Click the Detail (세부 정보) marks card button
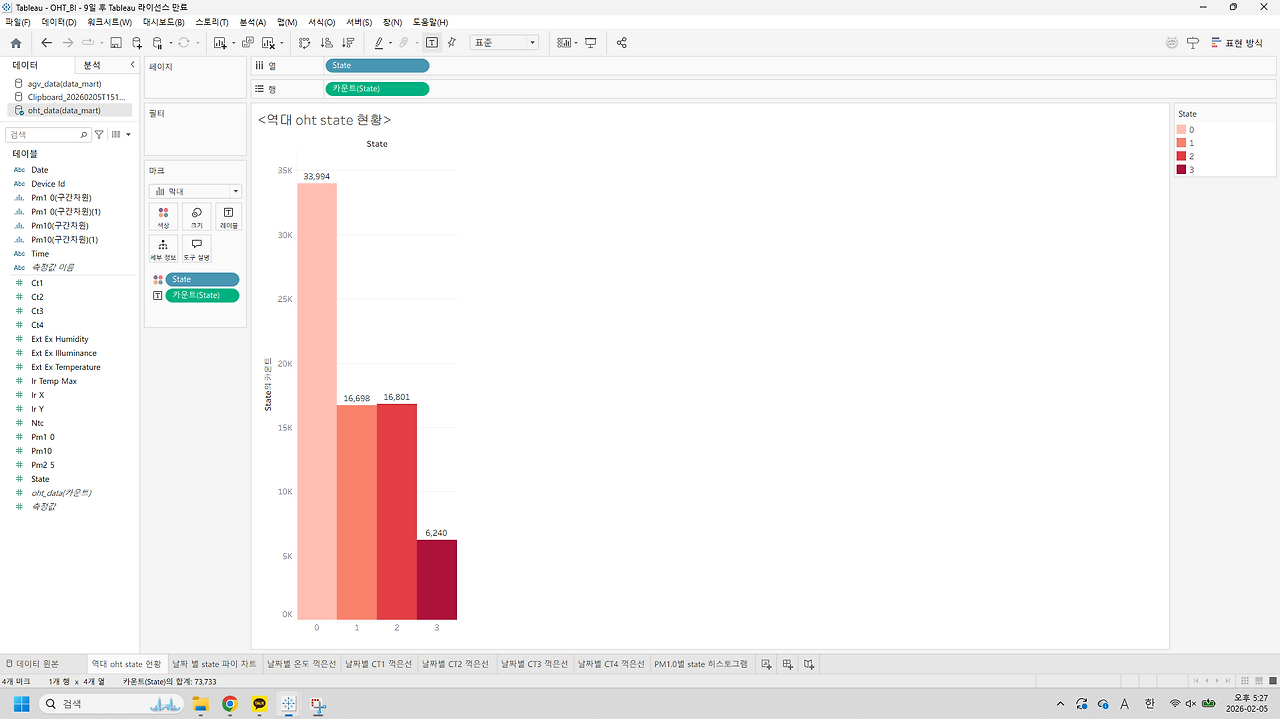Screen dimensions: 1280x719 (163, 249)
